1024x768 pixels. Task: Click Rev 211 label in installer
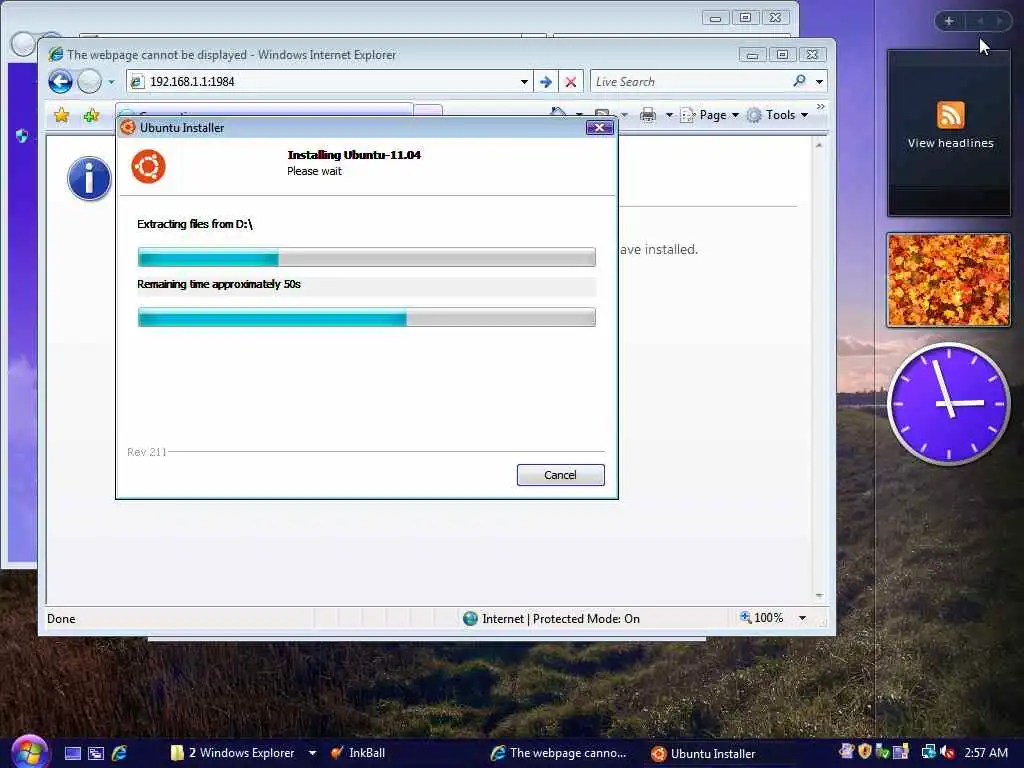[147, 452]
